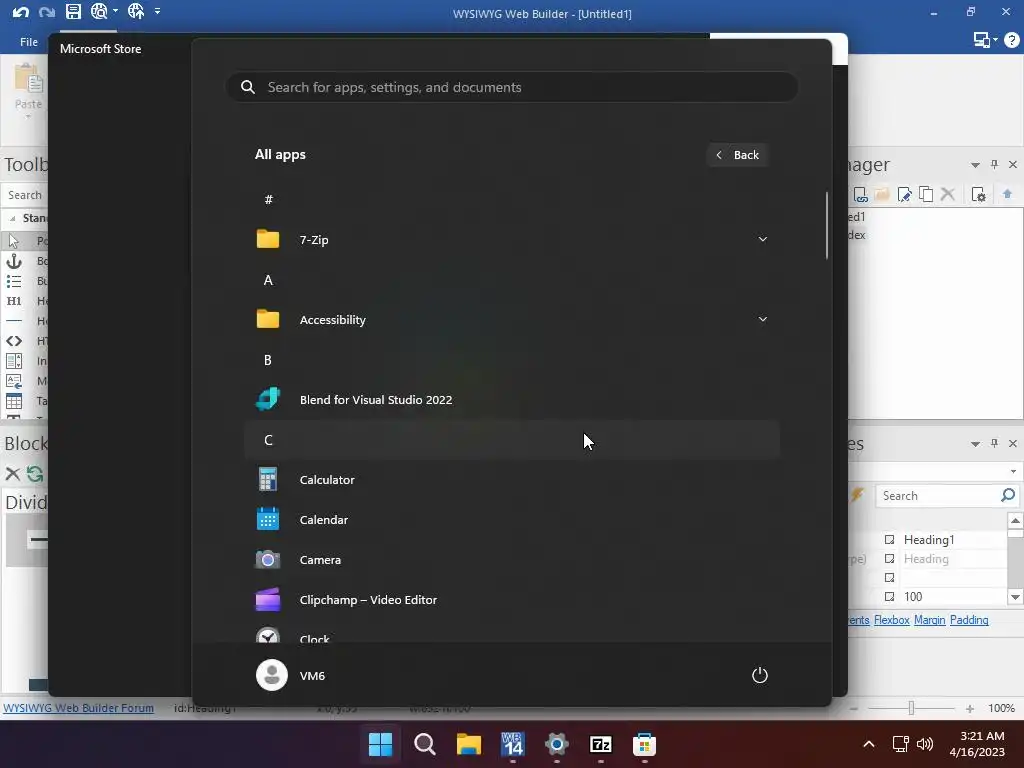The width and height of the screenshot is (1024, 768).
Task: Open Windows Start button on taskbar
Action: coord(381,744)
